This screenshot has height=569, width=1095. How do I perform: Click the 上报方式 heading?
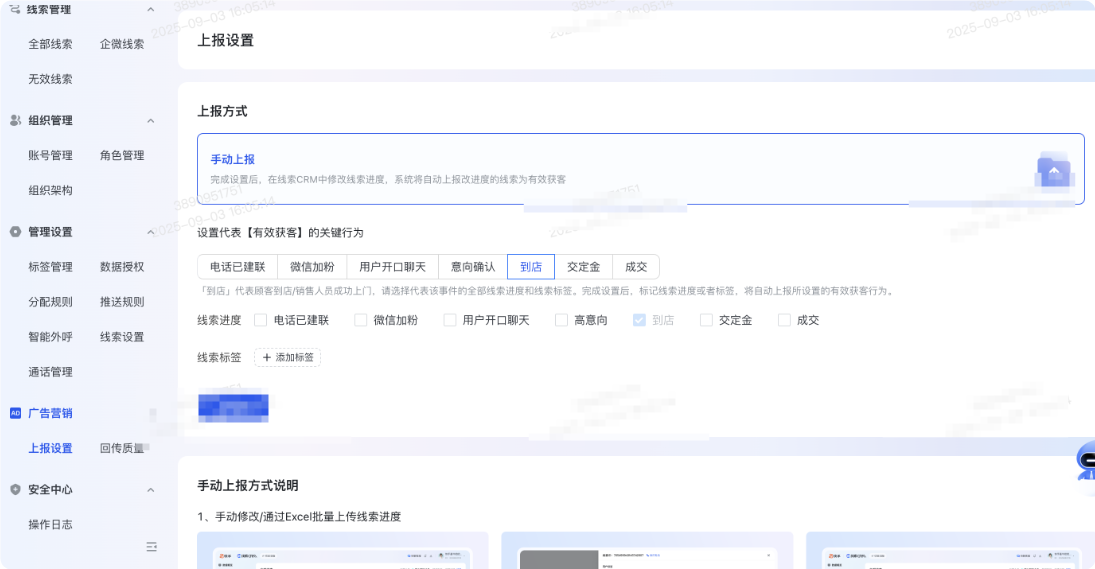[x=222, y=111]
